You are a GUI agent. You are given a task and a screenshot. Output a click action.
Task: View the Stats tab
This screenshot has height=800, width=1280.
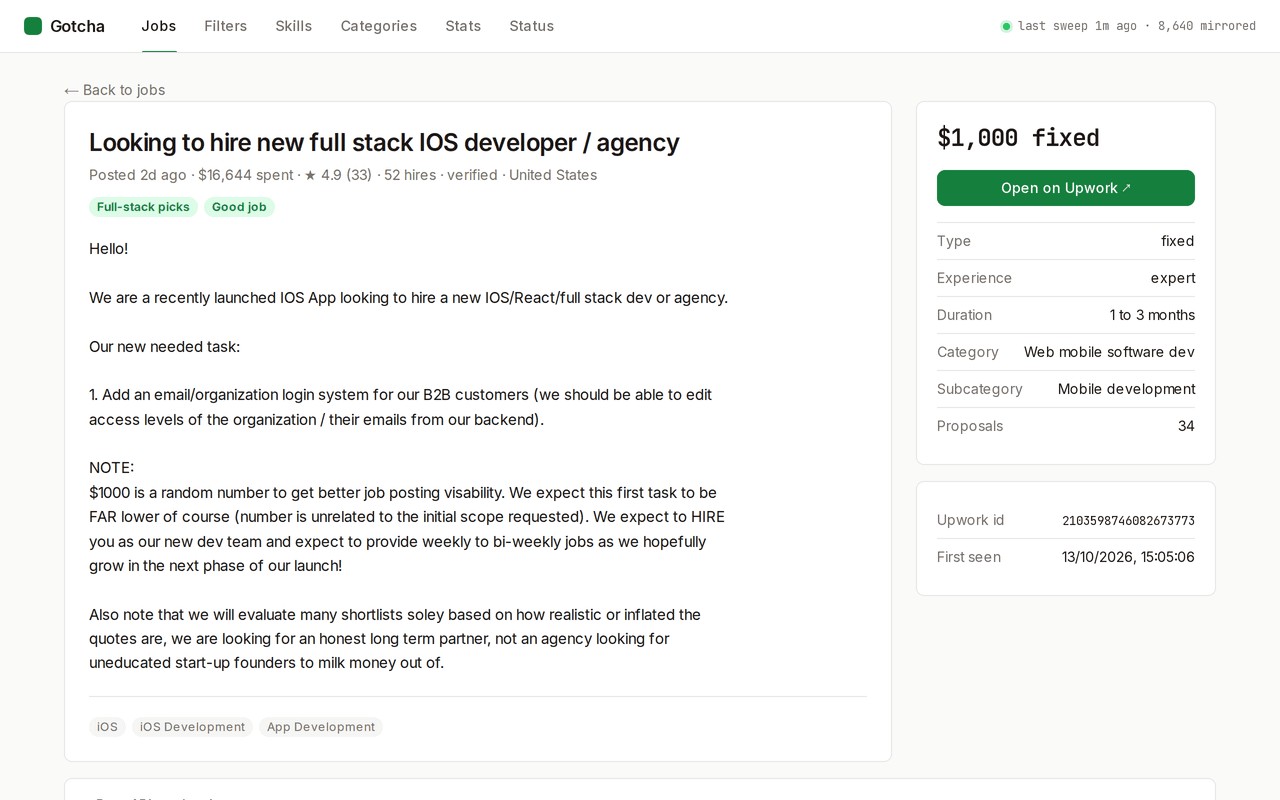click(x=463, y=26)
